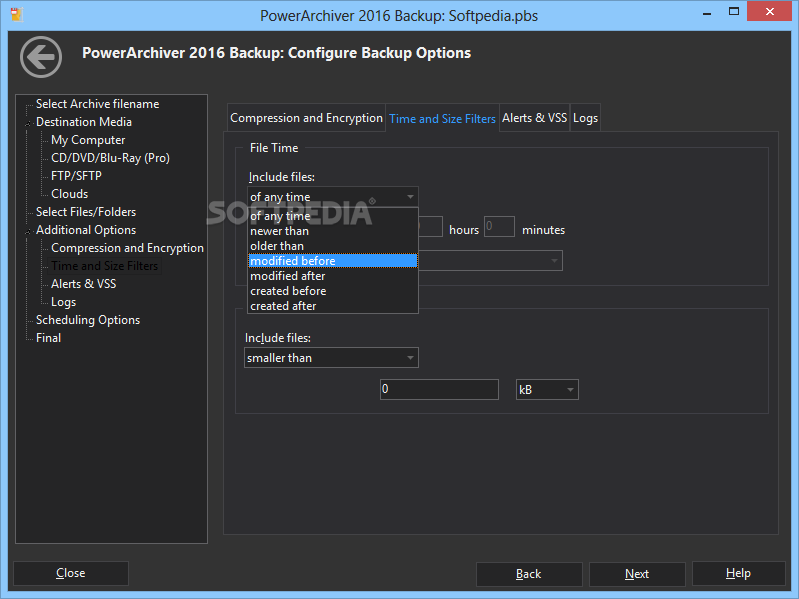799x599 pixels.
Task: Open the 'smaller than' size dropdown
Action: [x=331, y=358]
